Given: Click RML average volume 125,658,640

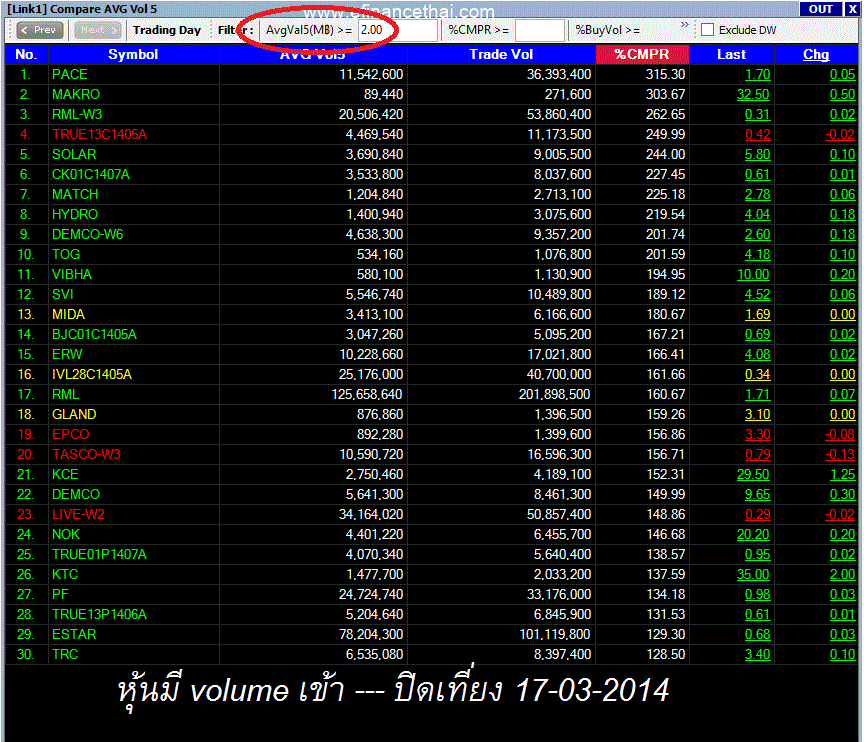Looking at the screenshot, I should point(367,394).
